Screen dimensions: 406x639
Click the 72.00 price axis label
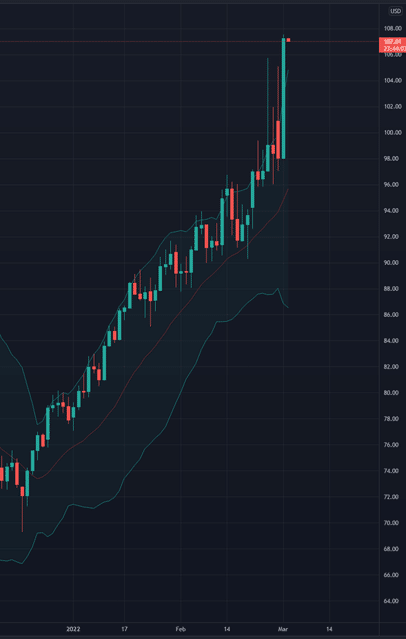click(392, 497)
